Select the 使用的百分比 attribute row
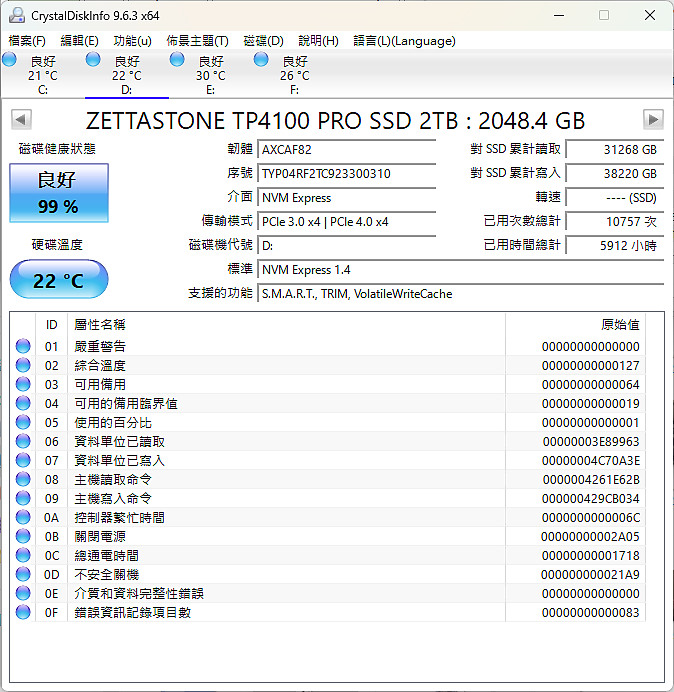 tap(328, 422)
